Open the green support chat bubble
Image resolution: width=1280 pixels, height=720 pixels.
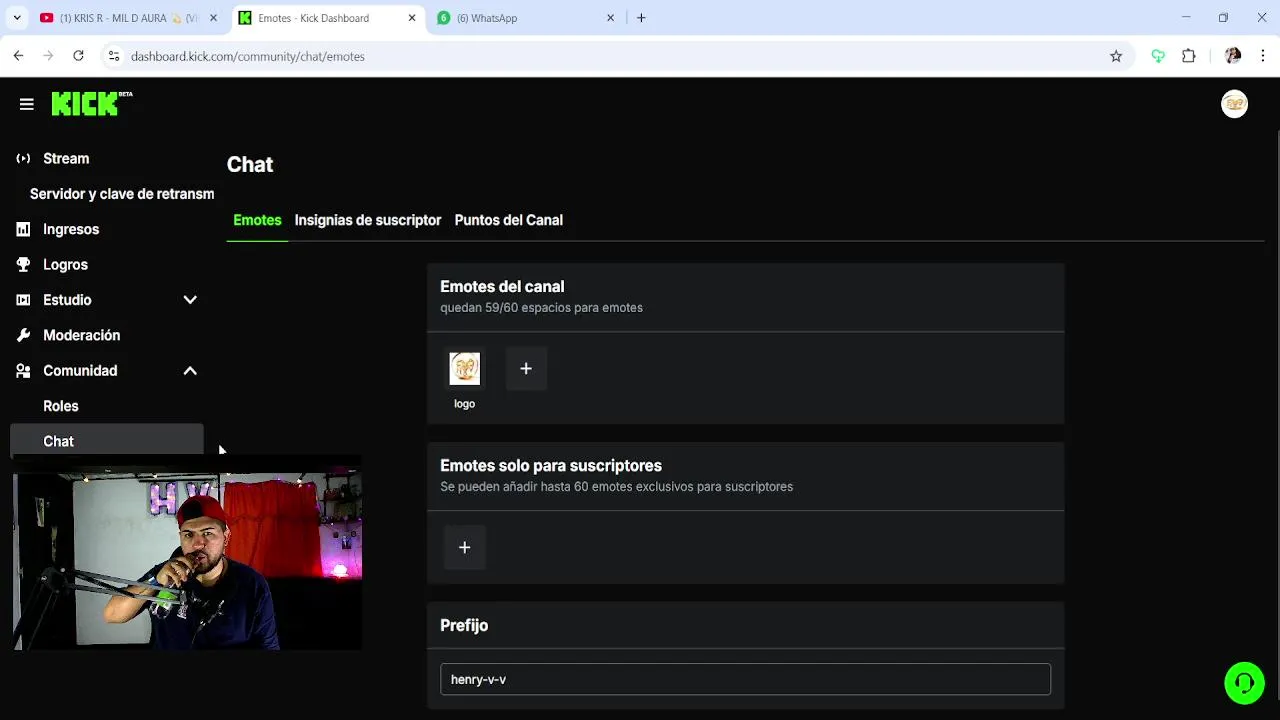pyautogui.click(x=1244, y=683)
